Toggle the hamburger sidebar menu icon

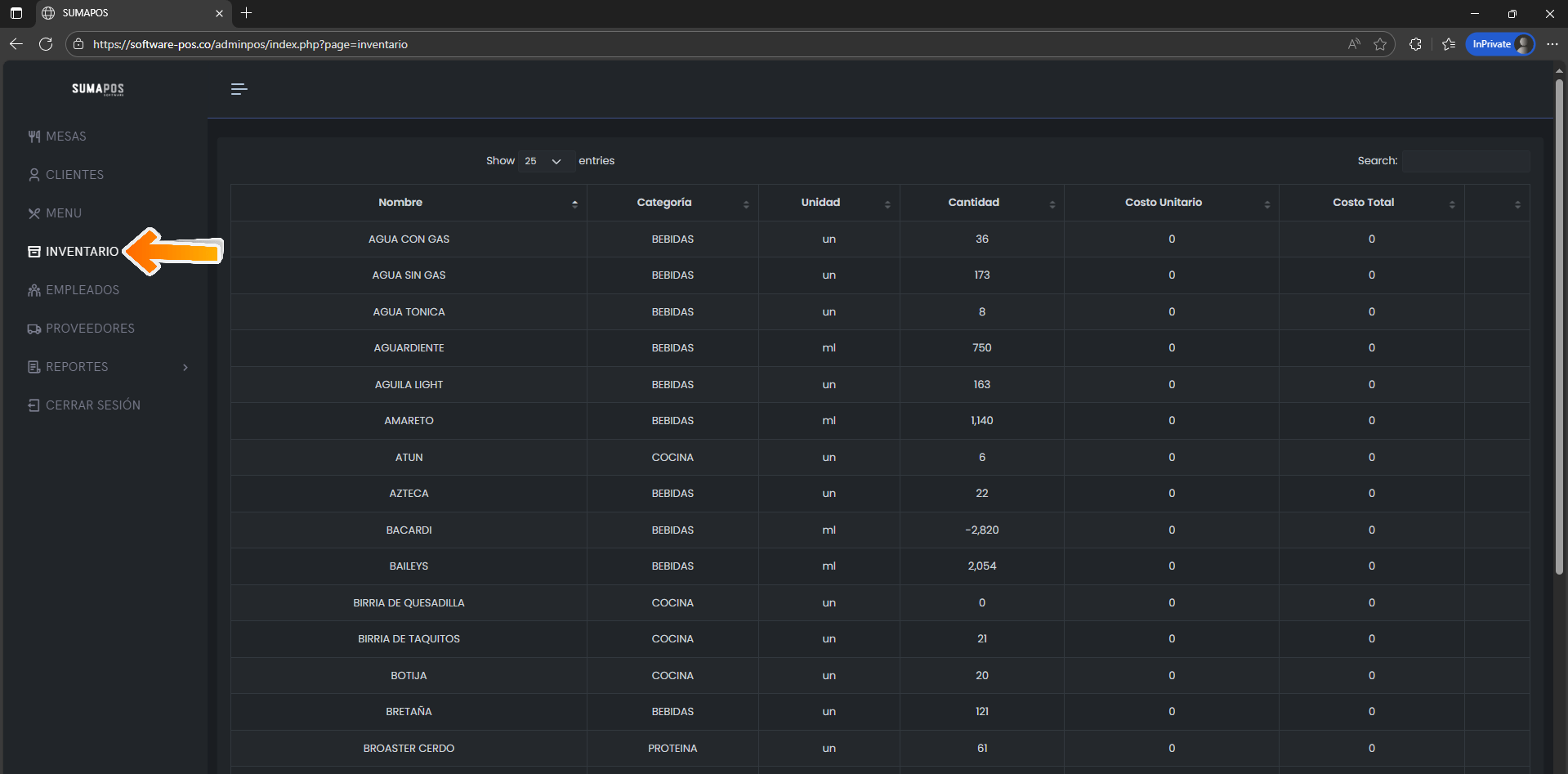[x=239, y=89]
